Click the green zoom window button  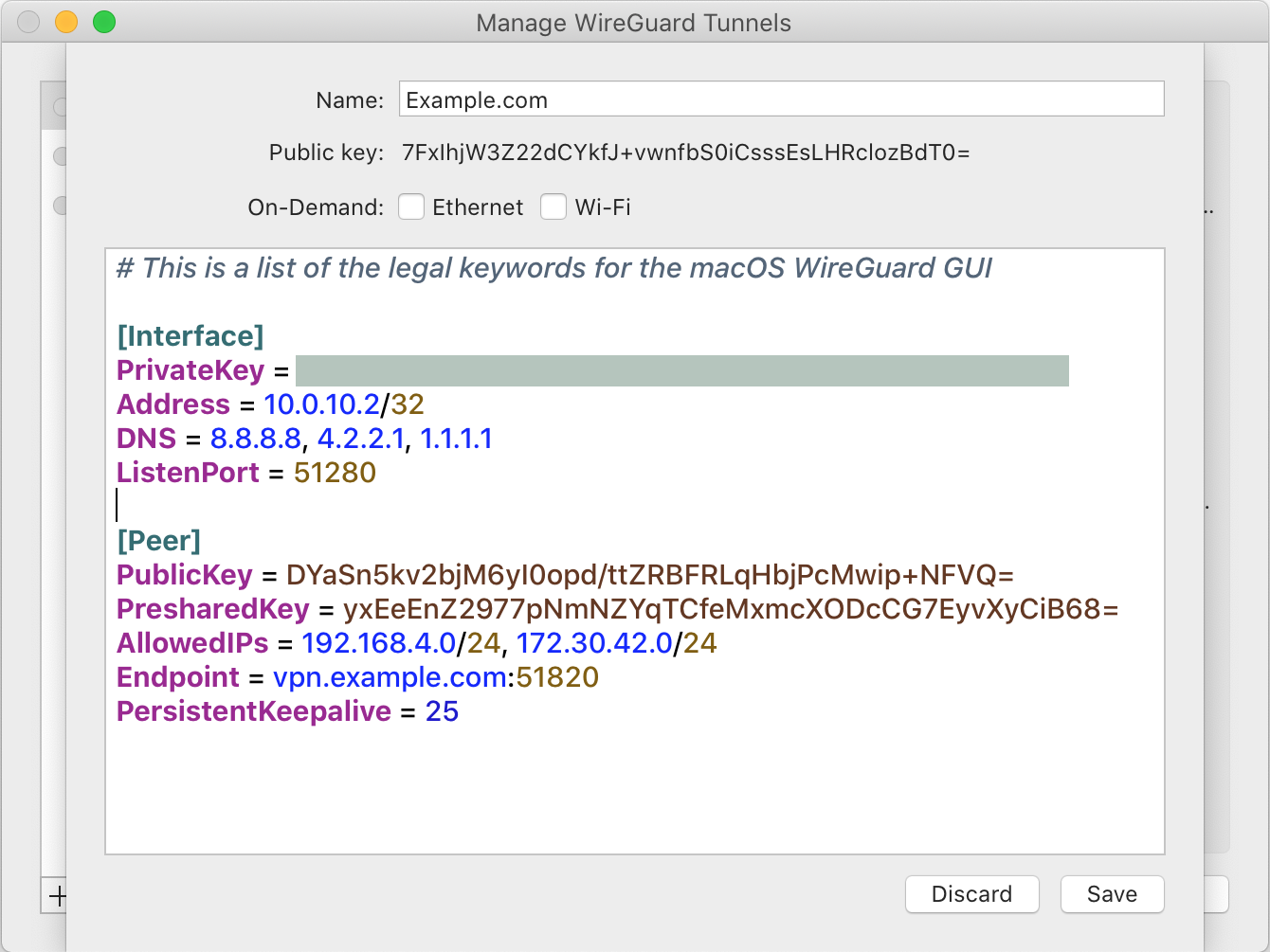pyautogui.click(x=104, y=22)
